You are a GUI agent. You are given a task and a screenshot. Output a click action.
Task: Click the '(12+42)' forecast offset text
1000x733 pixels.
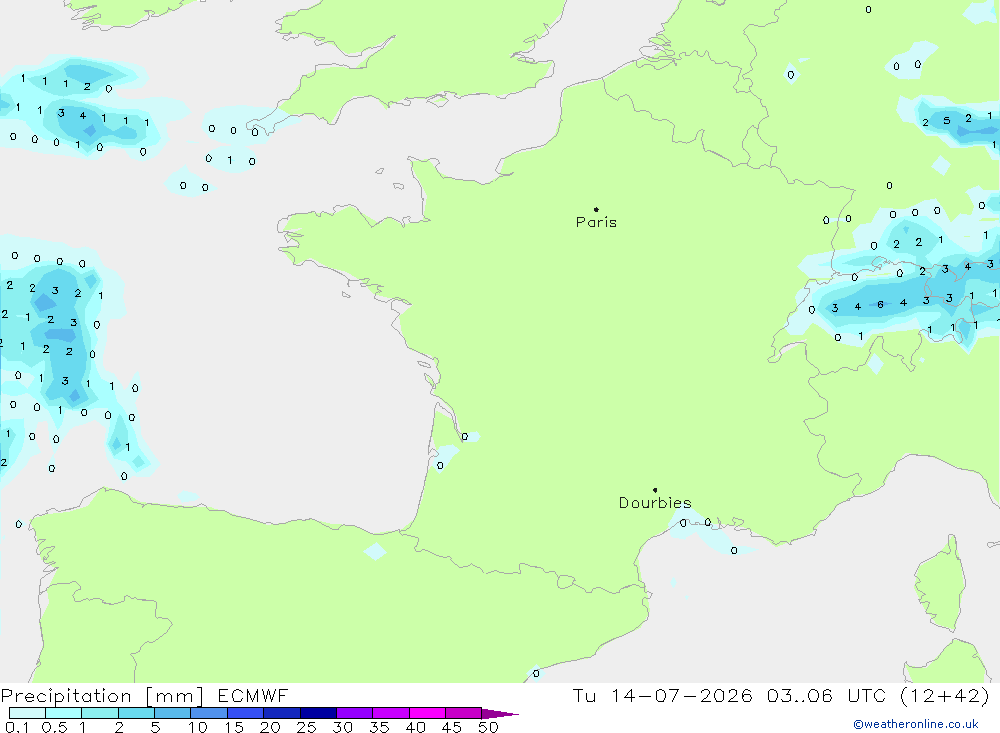point(945,696)
